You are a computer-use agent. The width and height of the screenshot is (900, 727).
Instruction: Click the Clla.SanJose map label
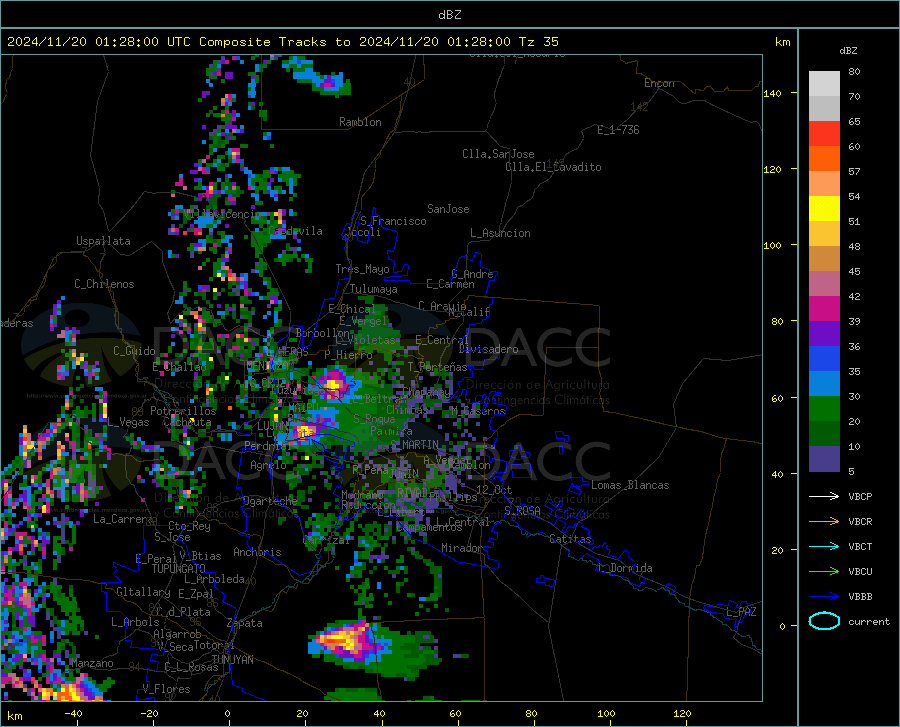tap(498, 154)
